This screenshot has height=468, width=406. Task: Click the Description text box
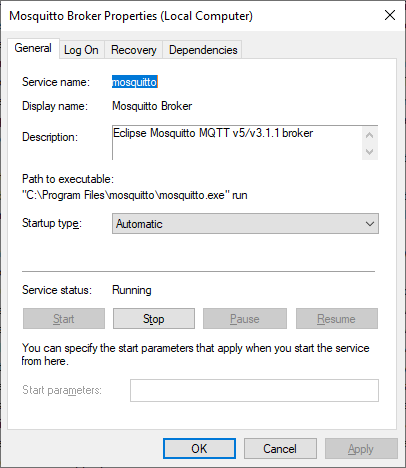click(x=237, y=143)
